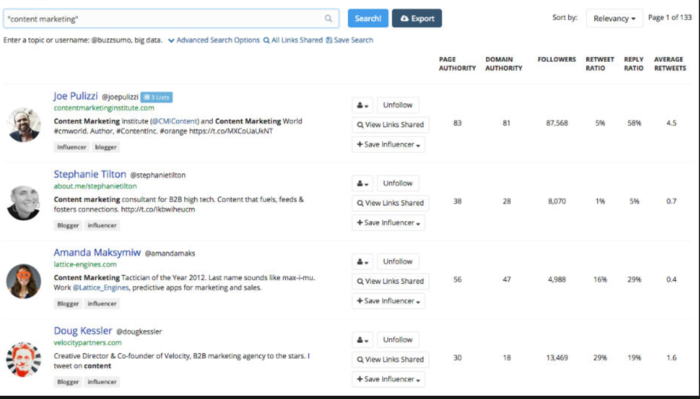
Task: Open person dropdown icon for Joe Pulizzi
Action: 362,105
